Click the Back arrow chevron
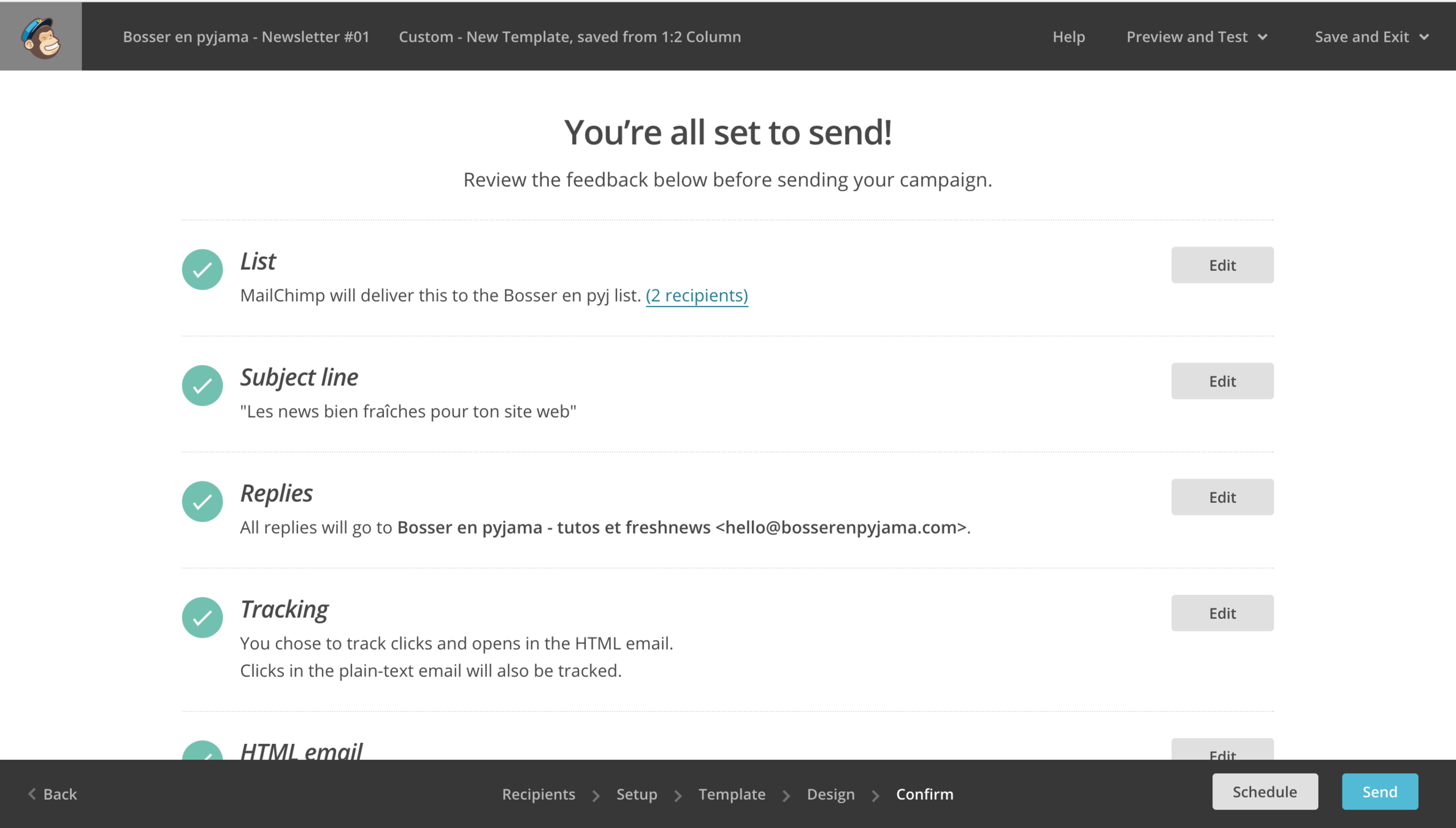Viewport: 1456px width, 828px height. coord(32,794)
